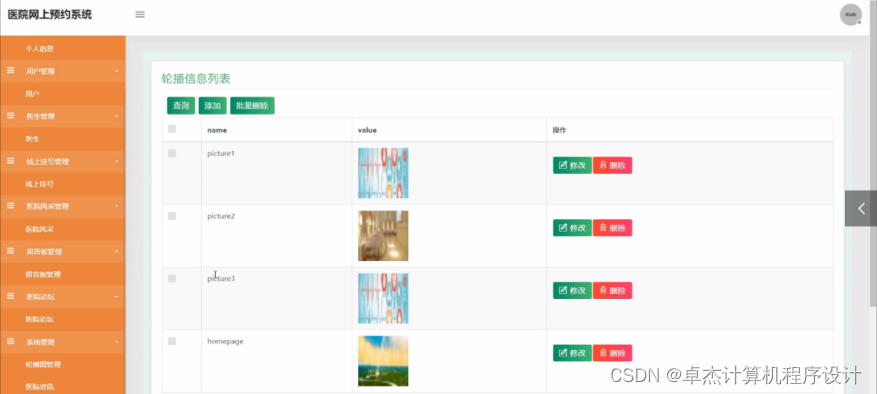Image resolution: width=877 pixels, height=394 pixels.
Task: Click 删除 for the picture2 row
Action: click(612, 228)
